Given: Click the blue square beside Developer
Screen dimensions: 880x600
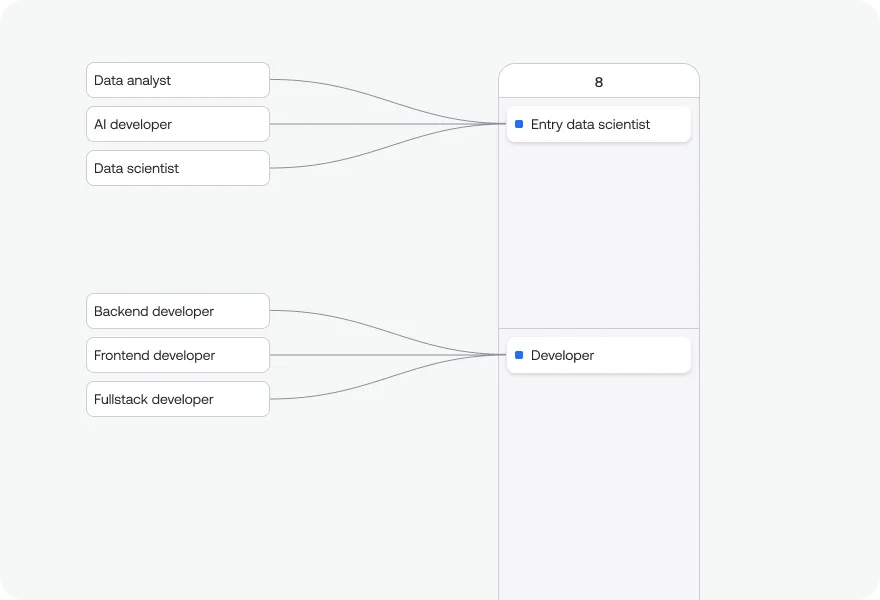Looking at the screenshot, I should tap(519, 355).
